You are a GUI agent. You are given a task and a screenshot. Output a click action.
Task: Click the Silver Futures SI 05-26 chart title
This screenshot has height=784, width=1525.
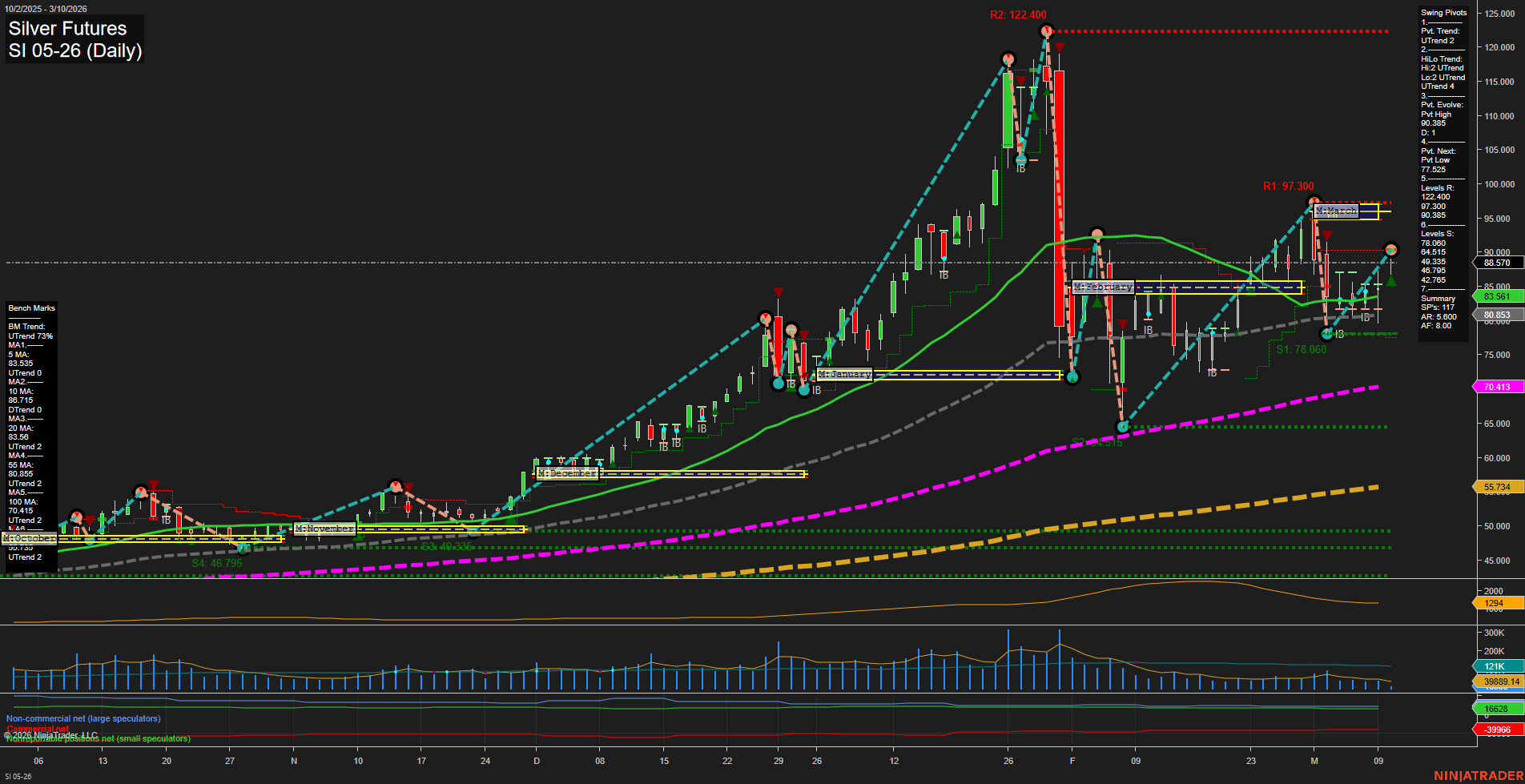(74, 39)
